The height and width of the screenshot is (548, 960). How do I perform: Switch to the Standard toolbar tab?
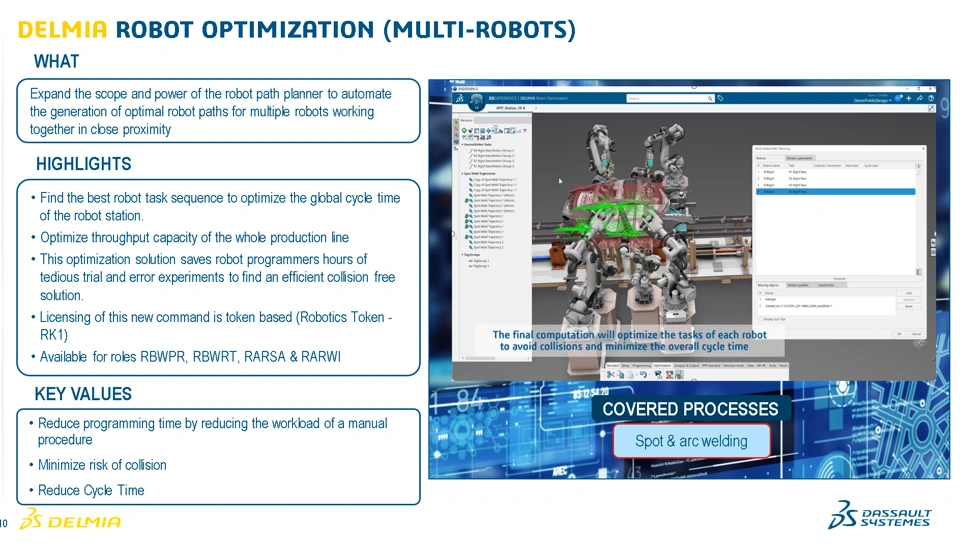coord(613,366)
